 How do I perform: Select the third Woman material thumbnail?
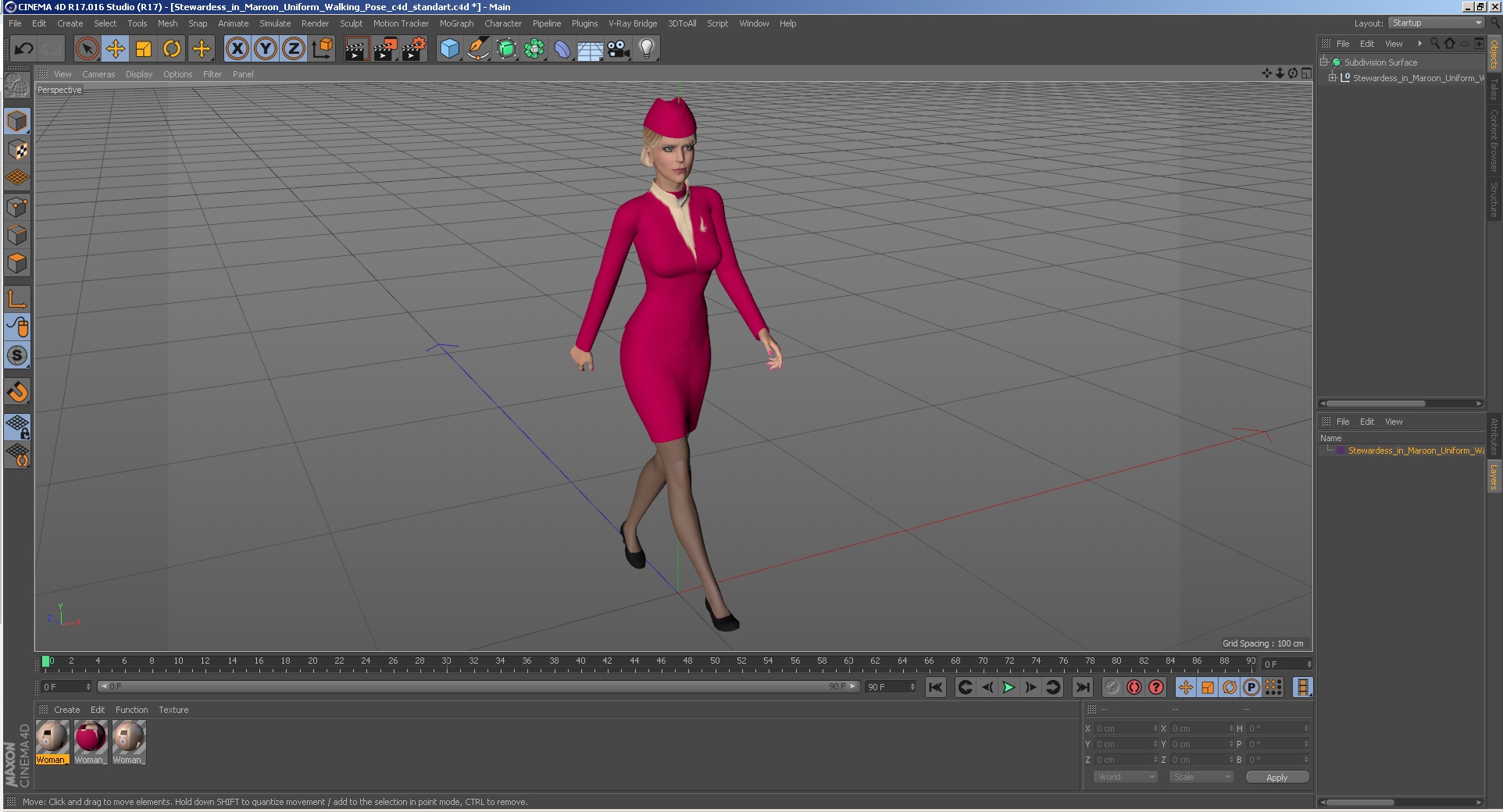[128, 741]
